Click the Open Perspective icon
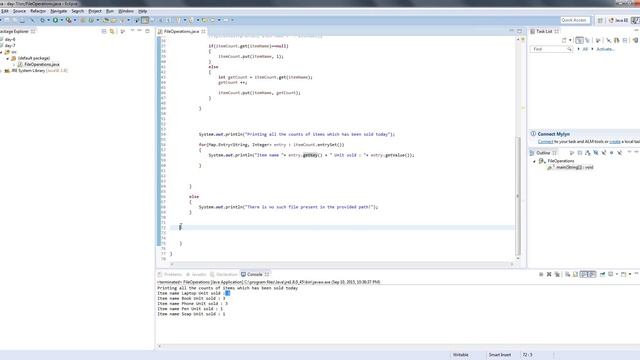Image resolution: width=640 pixels, height=360 pixels. click(600, 20)
